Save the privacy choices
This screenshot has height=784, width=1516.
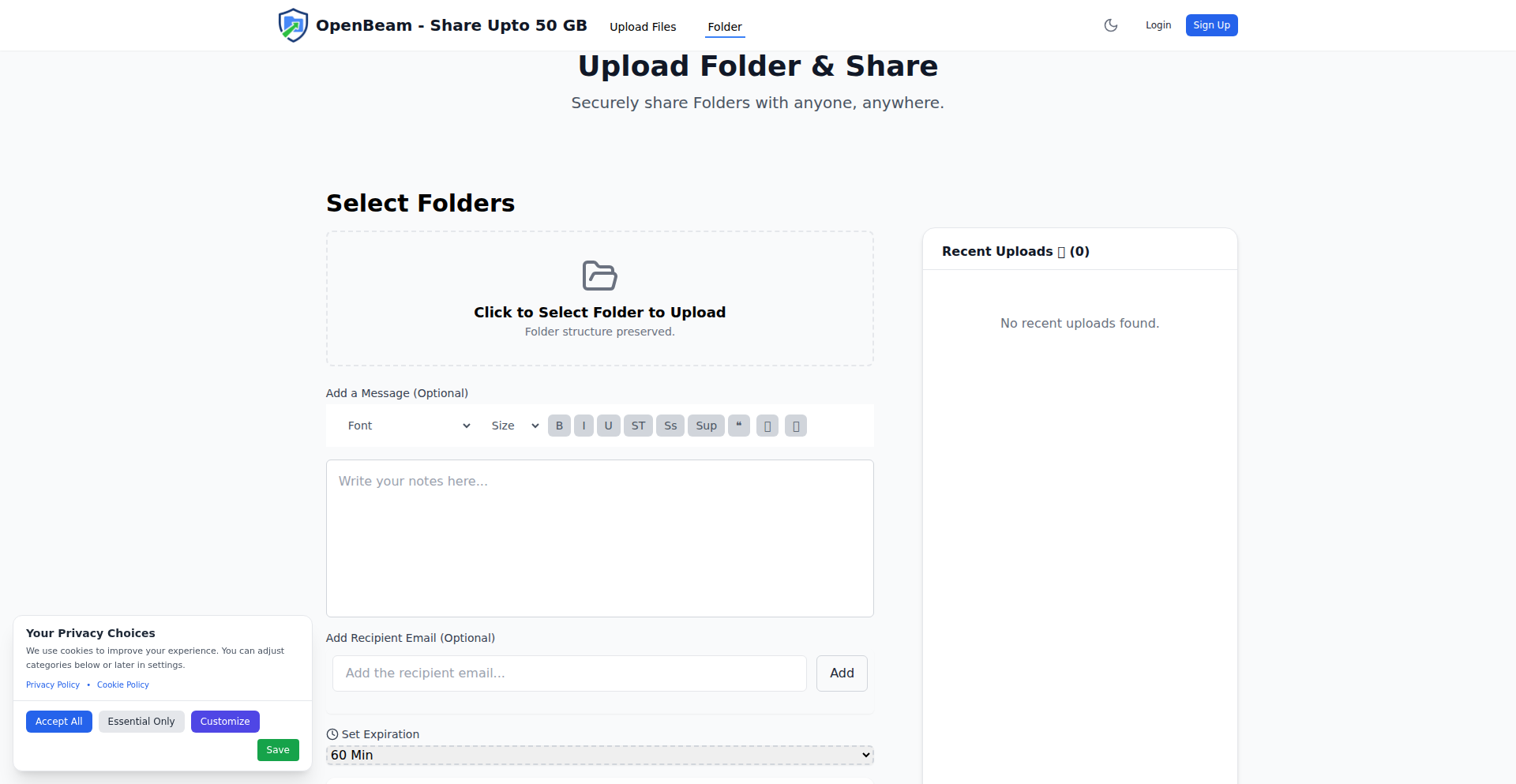pos(278,750)
